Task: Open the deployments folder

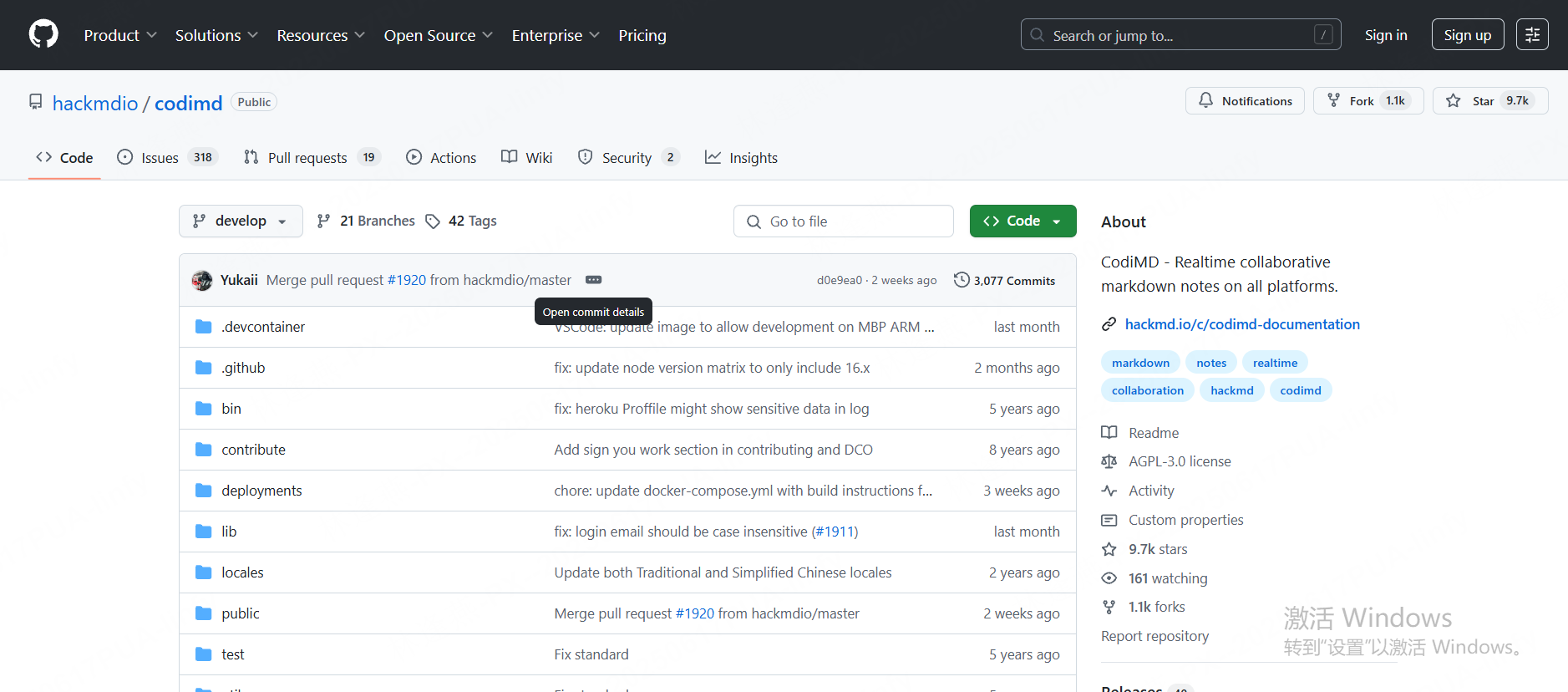Action: point(261,491)
